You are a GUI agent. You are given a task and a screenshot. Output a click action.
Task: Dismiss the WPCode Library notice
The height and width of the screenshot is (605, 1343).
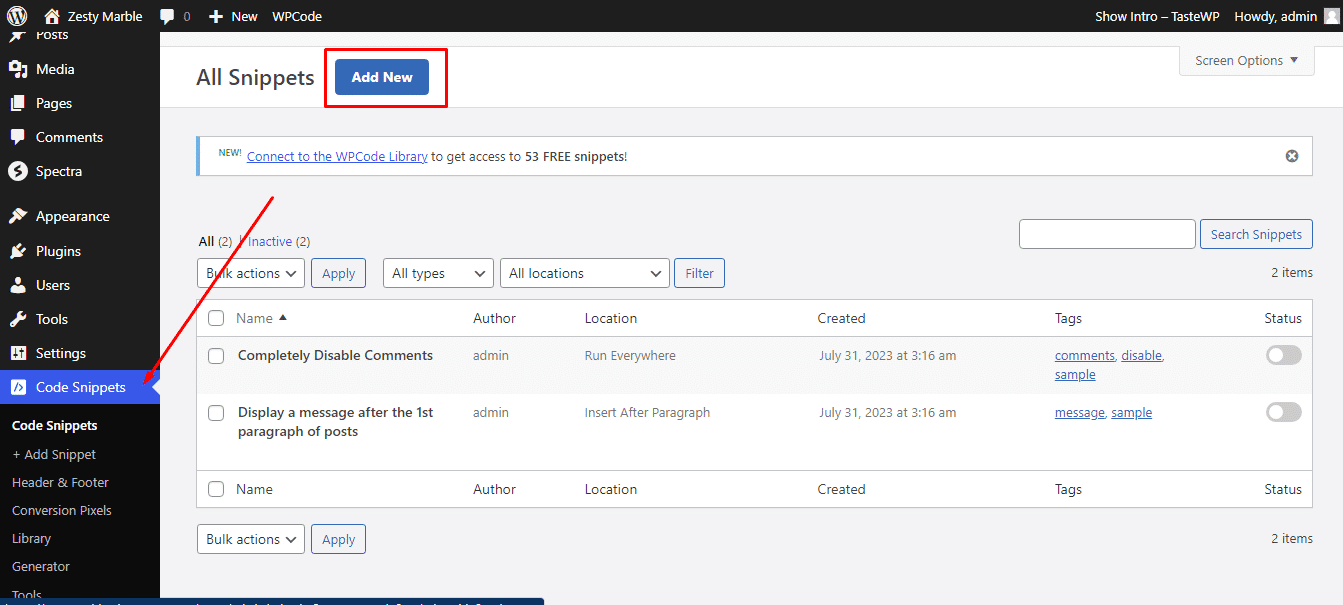pyautogui.click(x=1292, y=156)
